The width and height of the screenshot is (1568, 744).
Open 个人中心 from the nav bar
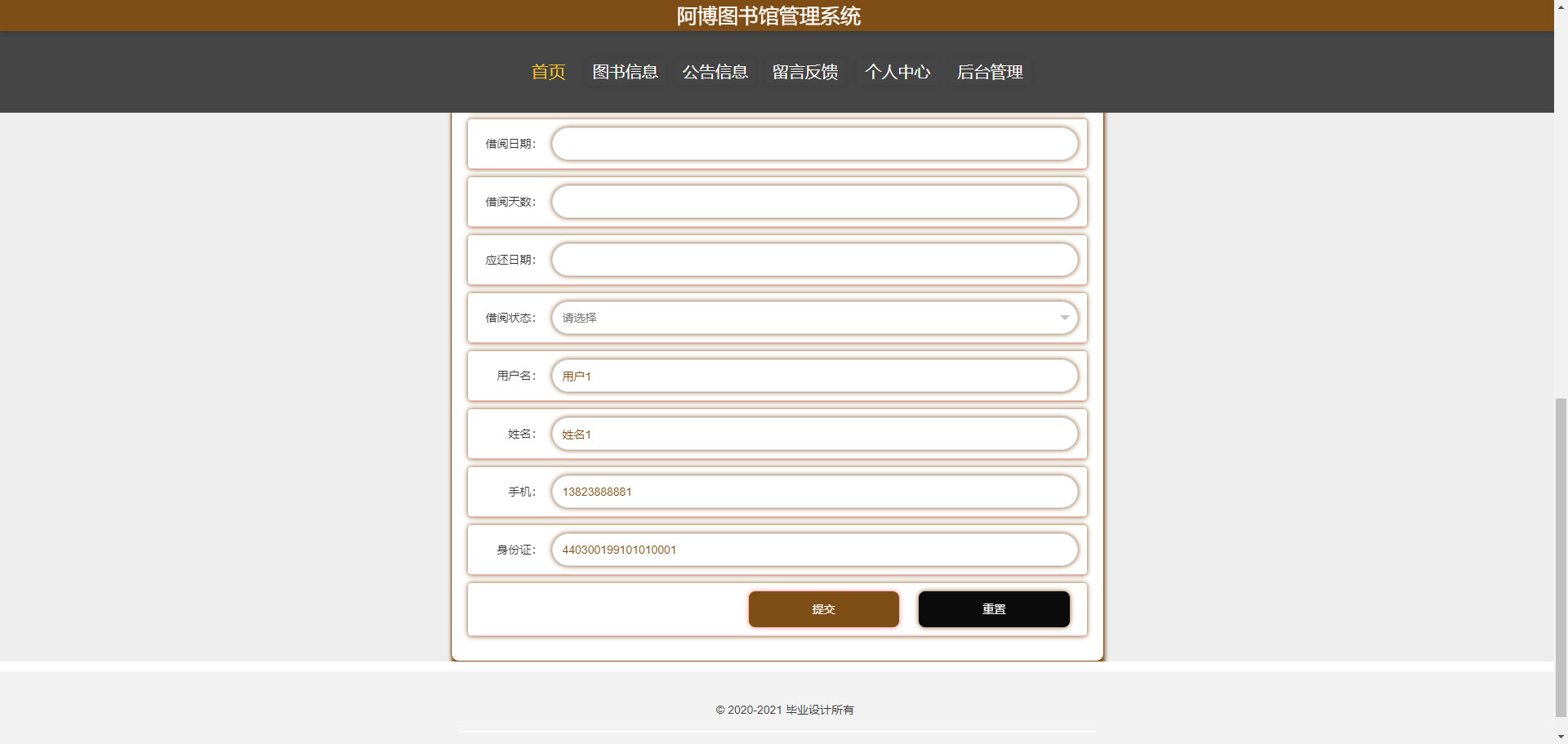[898, 72]
